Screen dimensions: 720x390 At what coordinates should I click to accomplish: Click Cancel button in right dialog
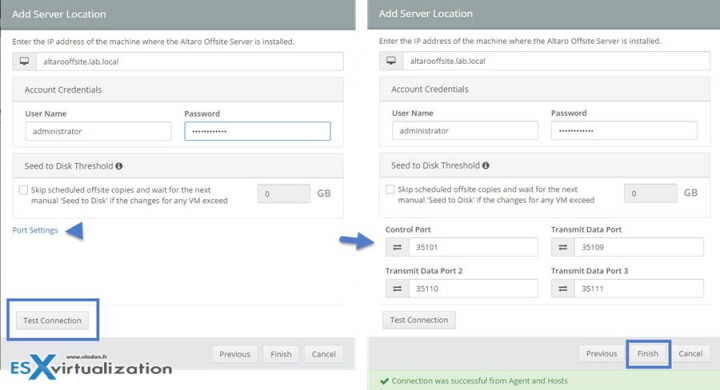[691, 354]
